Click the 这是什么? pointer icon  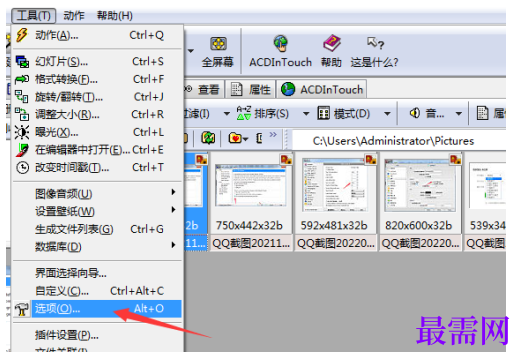[375, 43]
